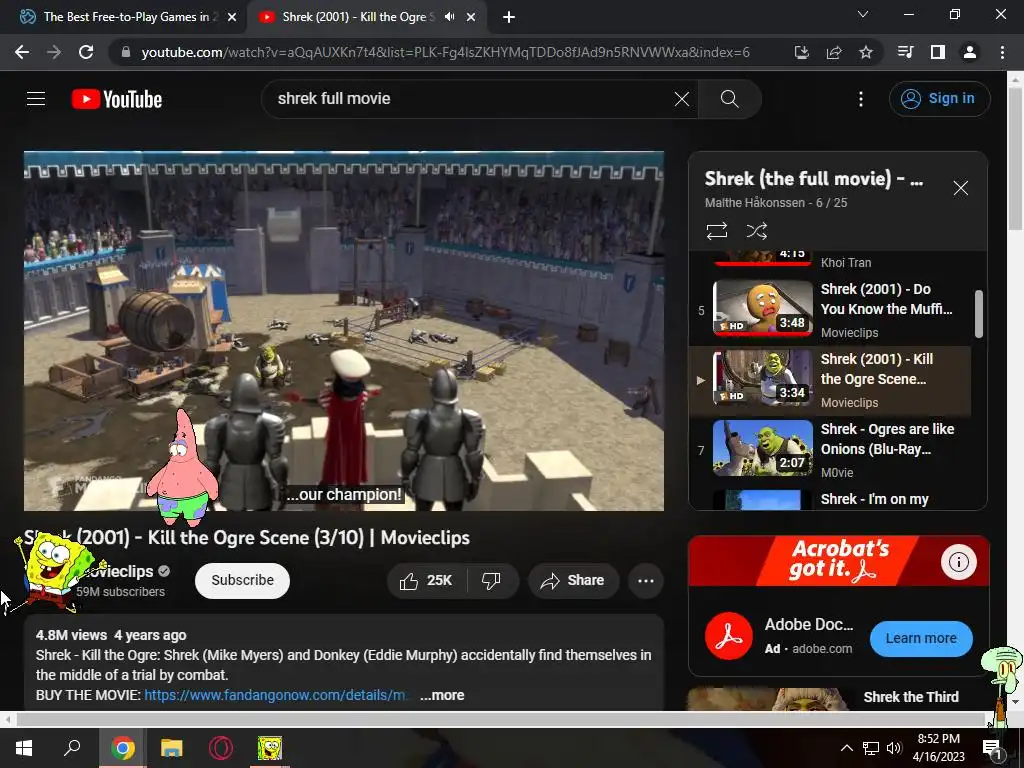This screenshot has width=1024, height=768.
Task: Switch to The Best Free-to-Play Games tab
Action: click(123, 17)
